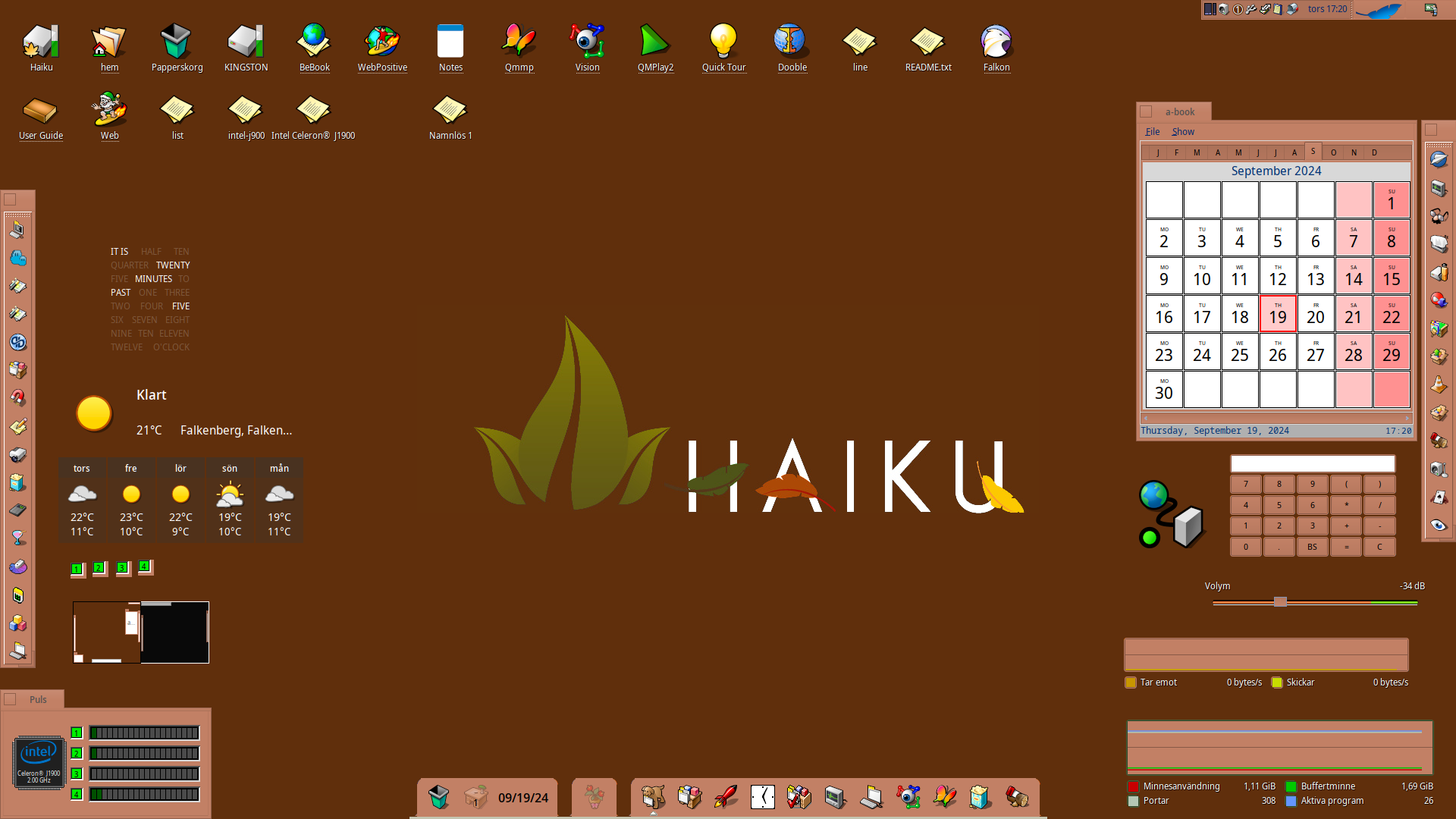Click the blue eye icon in the right launcher
This screenshot has width=1456, height=819.
(1439, 525)
